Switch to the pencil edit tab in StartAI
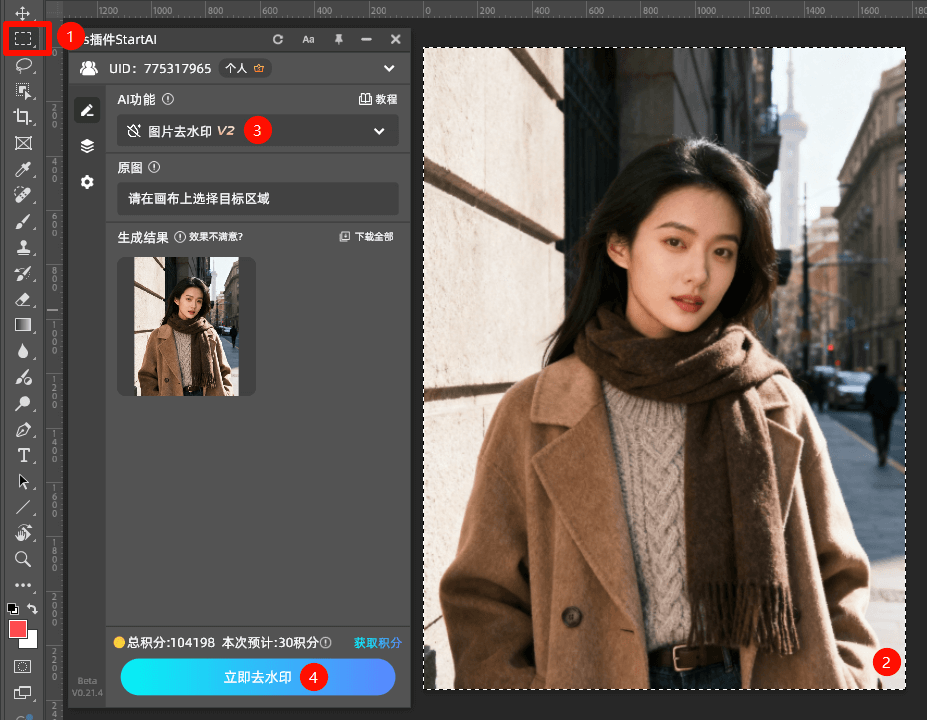The image size is (927, 720). (x=87, y=110)
